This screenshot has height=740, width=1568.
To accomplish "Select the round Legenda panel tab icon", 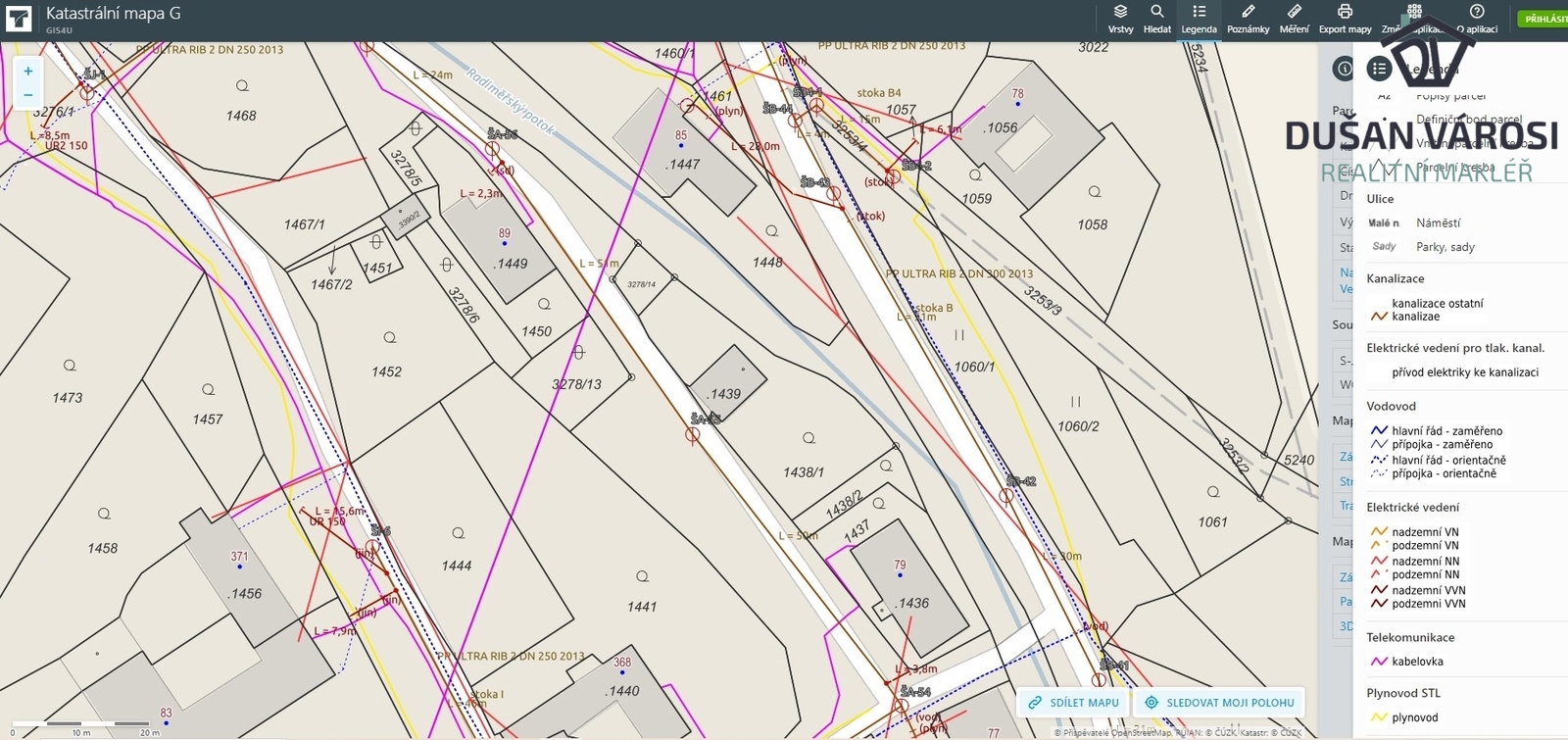I will [x=1379, y=69].
